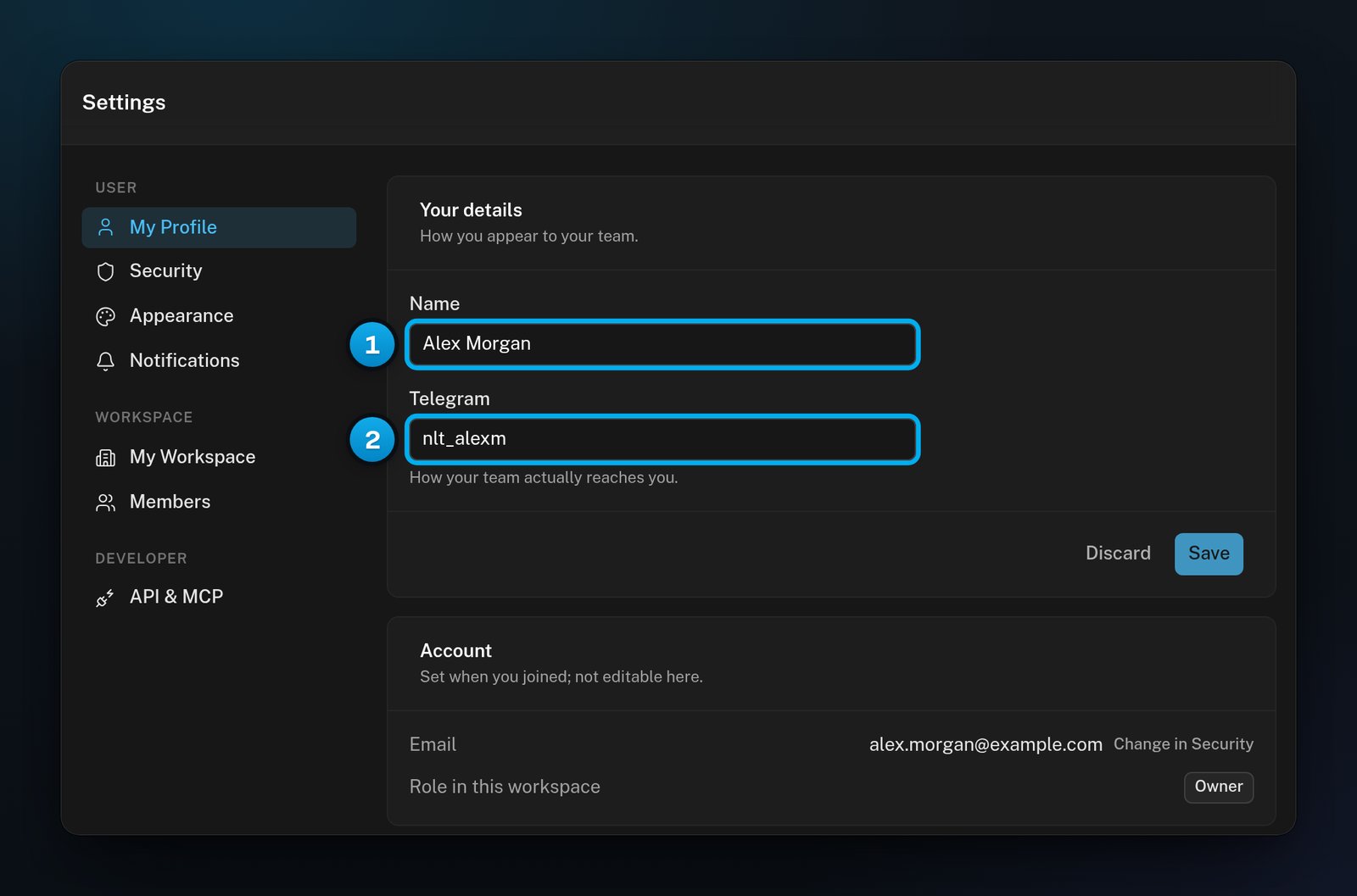Follow the Change in Security link
1357x896 pixels.
click(x=1183, y=744)
